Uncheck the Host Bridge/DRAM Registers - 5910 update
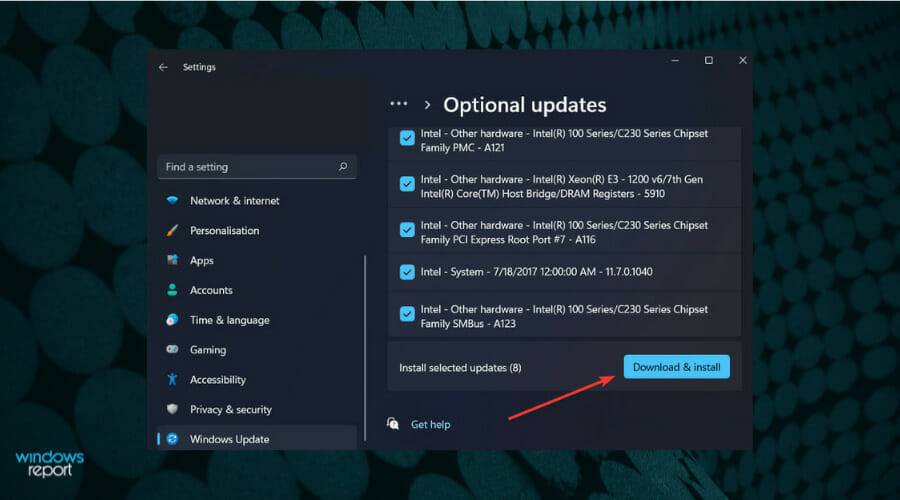Viewport: 900px width, 500px height. tap(407, 184)
